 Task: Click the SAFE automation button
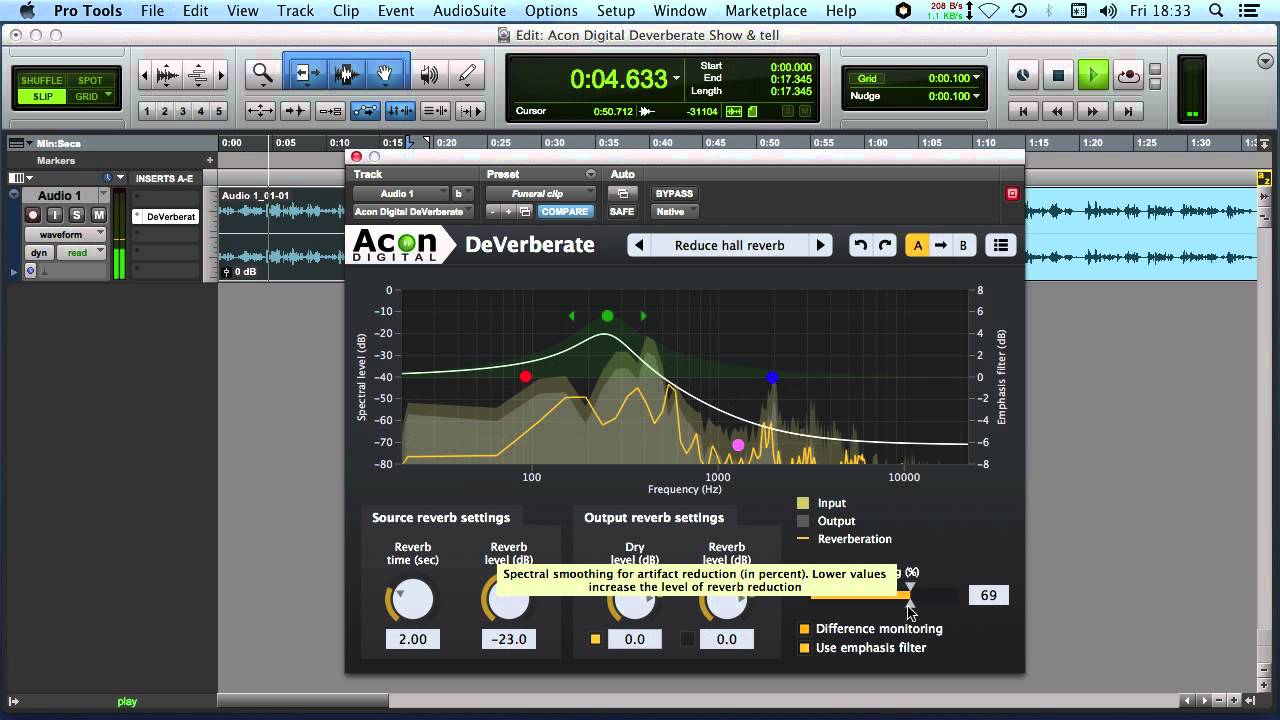[622, 211]
